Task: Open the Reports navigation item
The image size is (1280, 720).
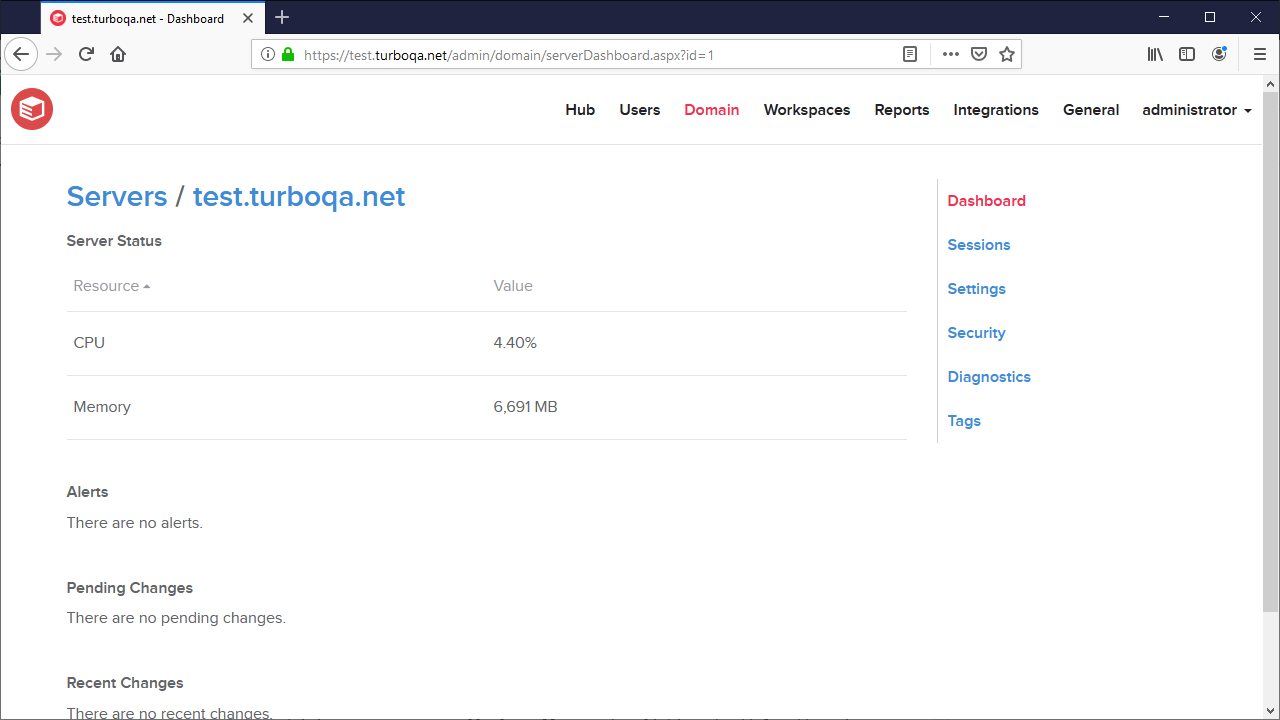Action: (x=901, y=110)
